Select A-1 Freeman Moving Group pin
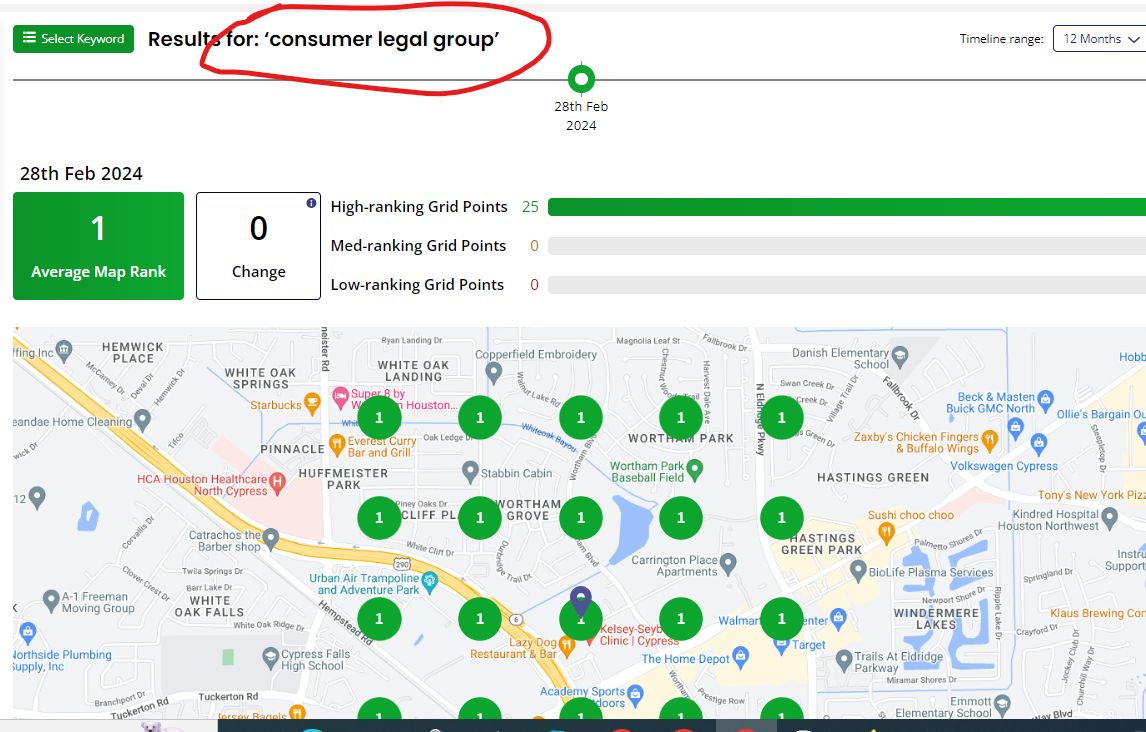The image size is (1146, 732). point(51,600)
